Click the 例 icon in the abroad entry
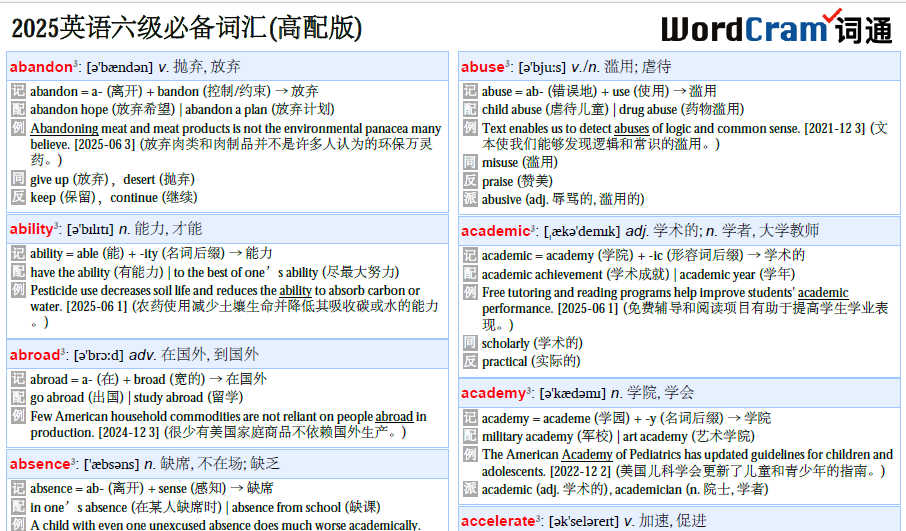 click(18, 416)
